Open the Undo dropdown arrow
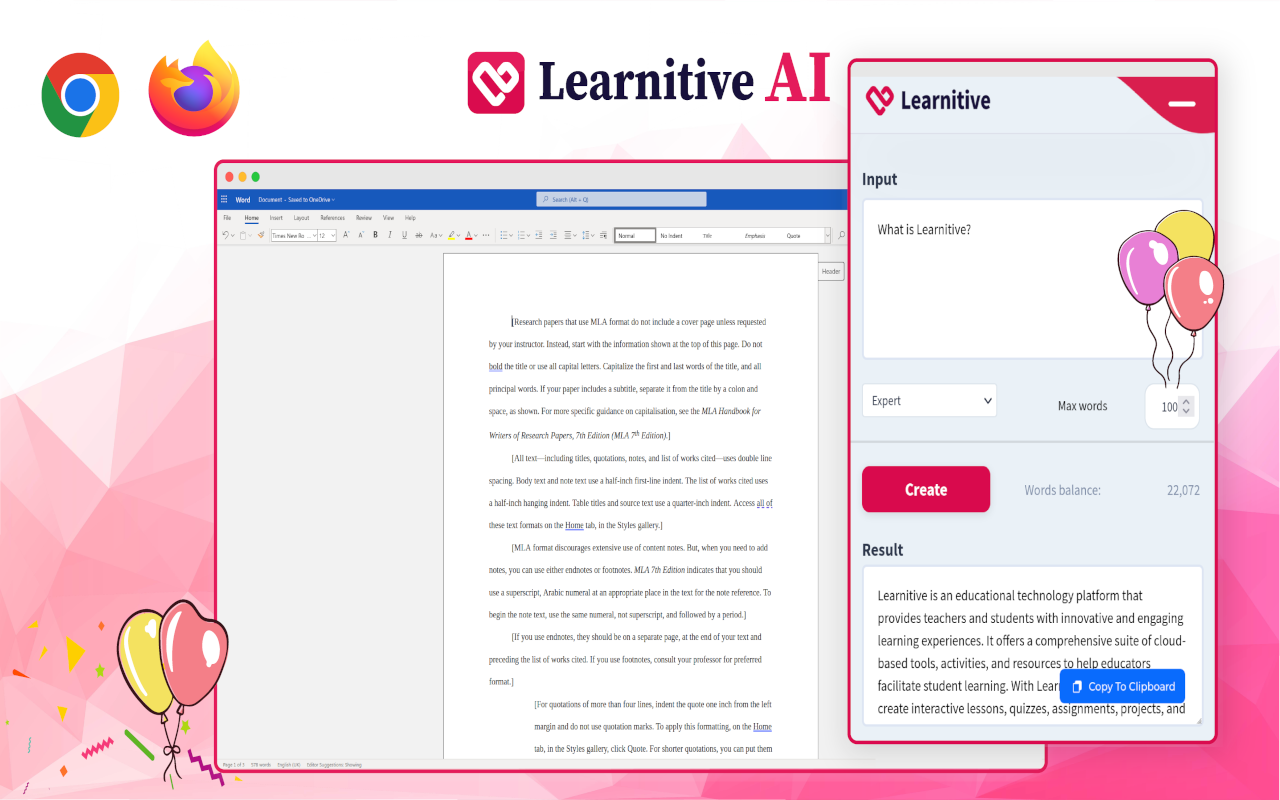 (x=233, y=235)
